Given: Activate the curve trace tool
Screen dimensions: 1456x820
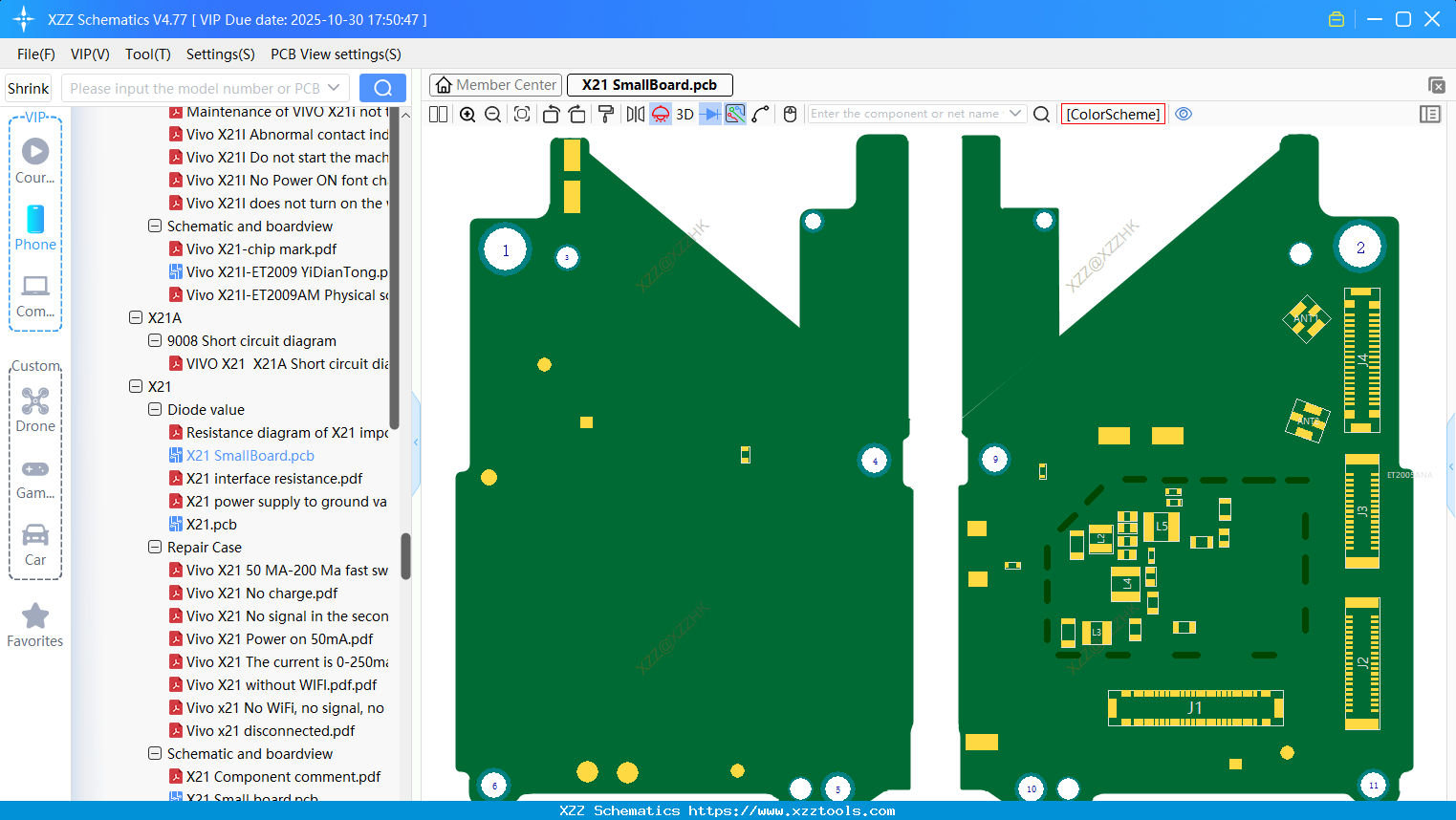Looking at the screenshot, I should coord(760,114).
